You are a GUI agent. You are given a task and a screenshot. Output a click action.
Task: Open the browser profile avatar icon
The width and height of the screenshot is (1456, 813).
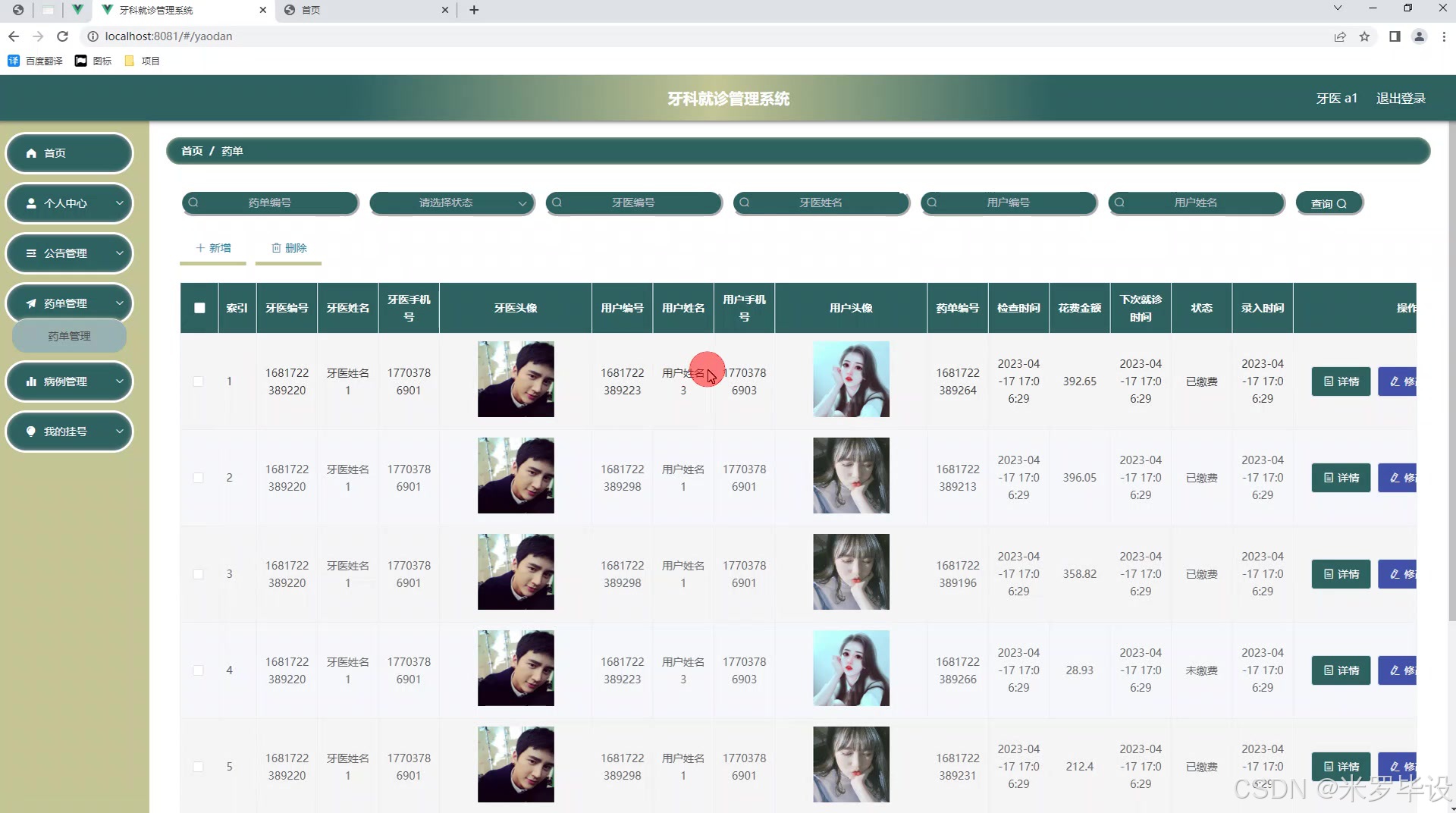point(1420,36)
